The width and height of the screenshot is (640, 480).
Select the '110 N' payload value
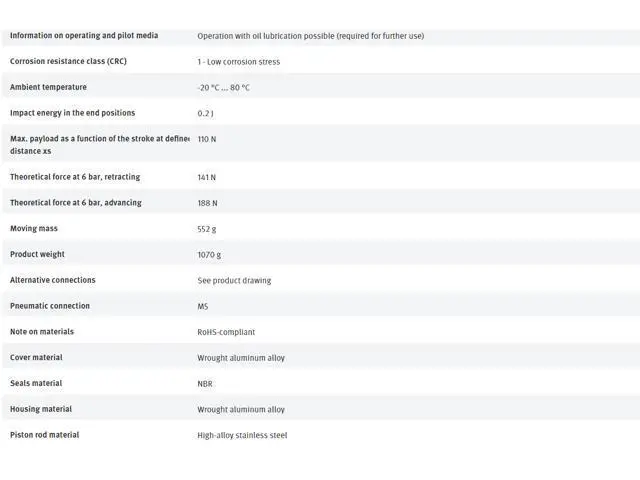(207, 139)
